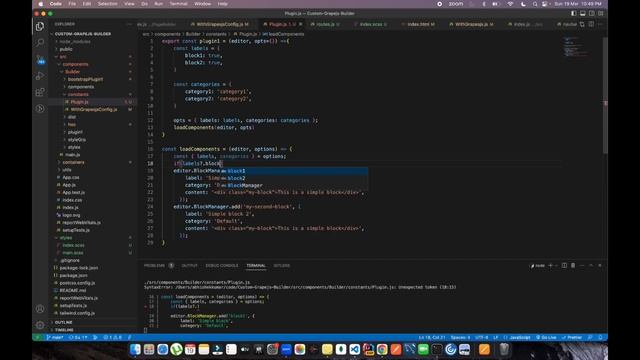Open the Chrome icon in Dock
Image resolution: width=640 pixels, height=360 pixels.
[382, 349]
